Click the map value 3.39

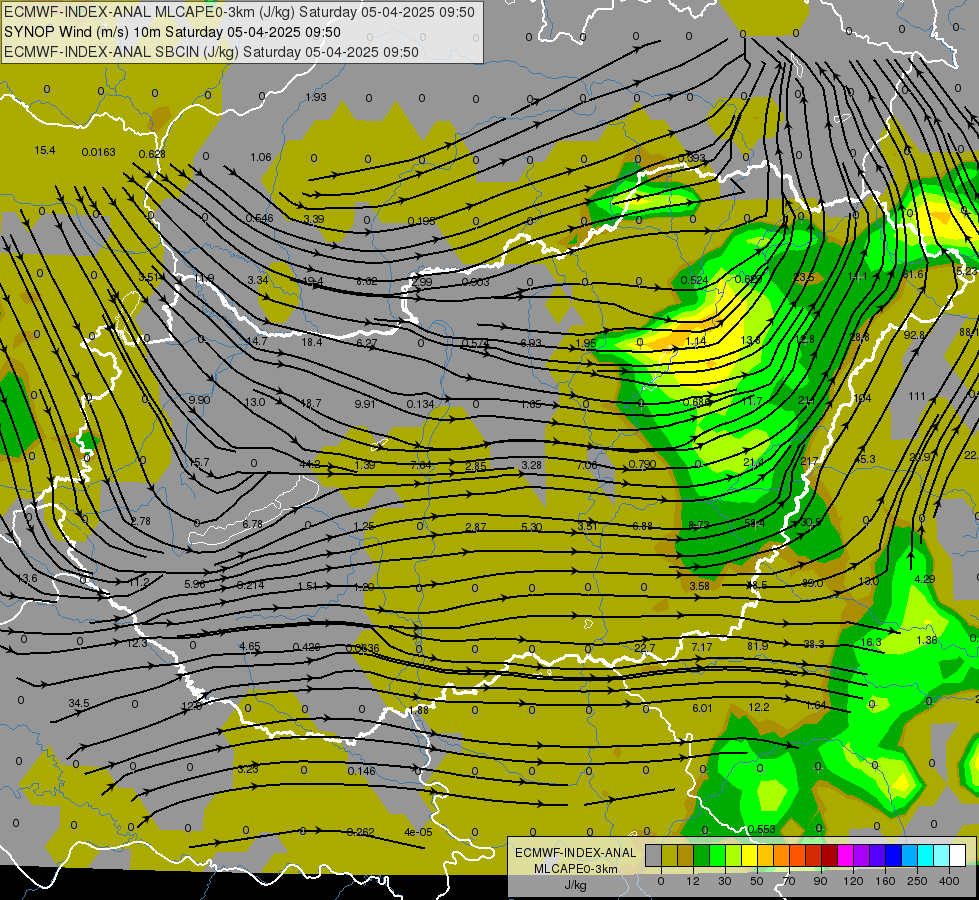314,219
